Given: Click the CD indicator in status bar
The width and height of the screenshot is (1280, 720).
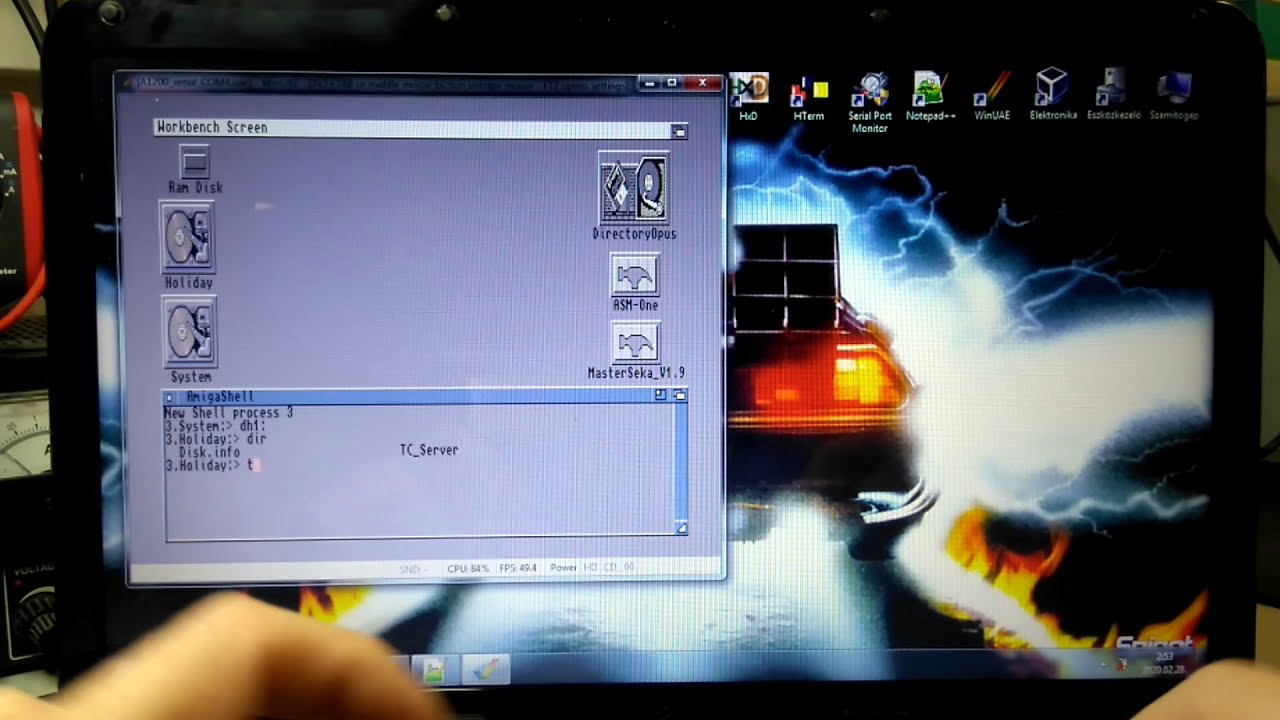Looking at the screenshot, I should point(610,568).
